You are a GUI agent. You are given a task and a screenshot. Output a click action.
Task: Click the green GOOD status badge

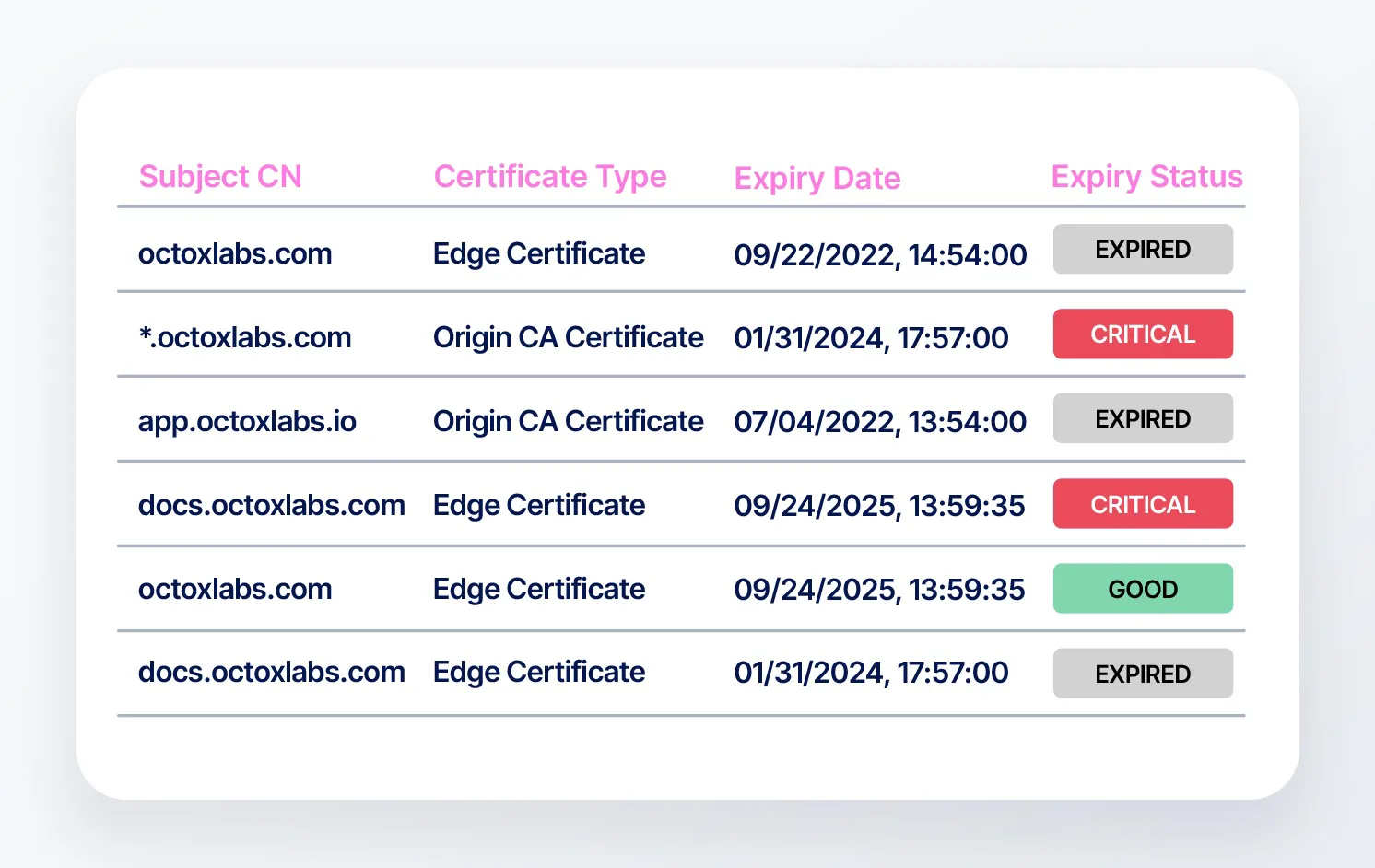tap(1143, 588)
